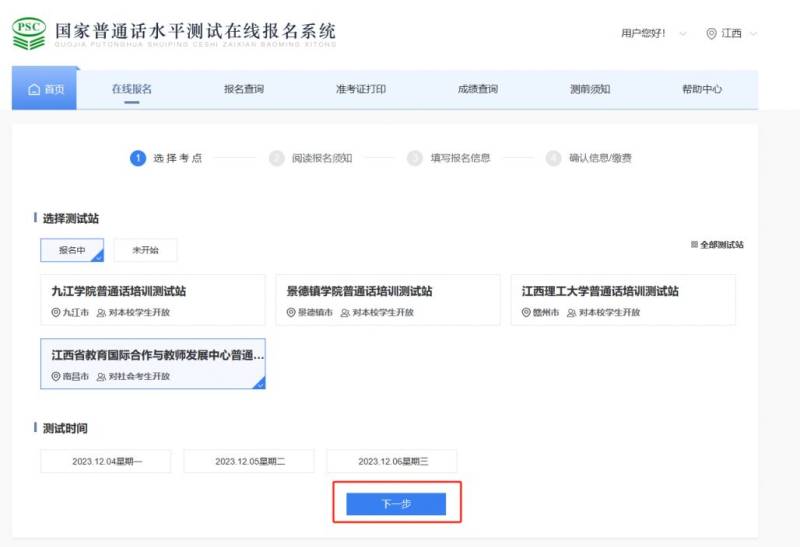Go to the 准考证打印 tab
The width and height of the screenshot is (800, 547).
(360, 89)
